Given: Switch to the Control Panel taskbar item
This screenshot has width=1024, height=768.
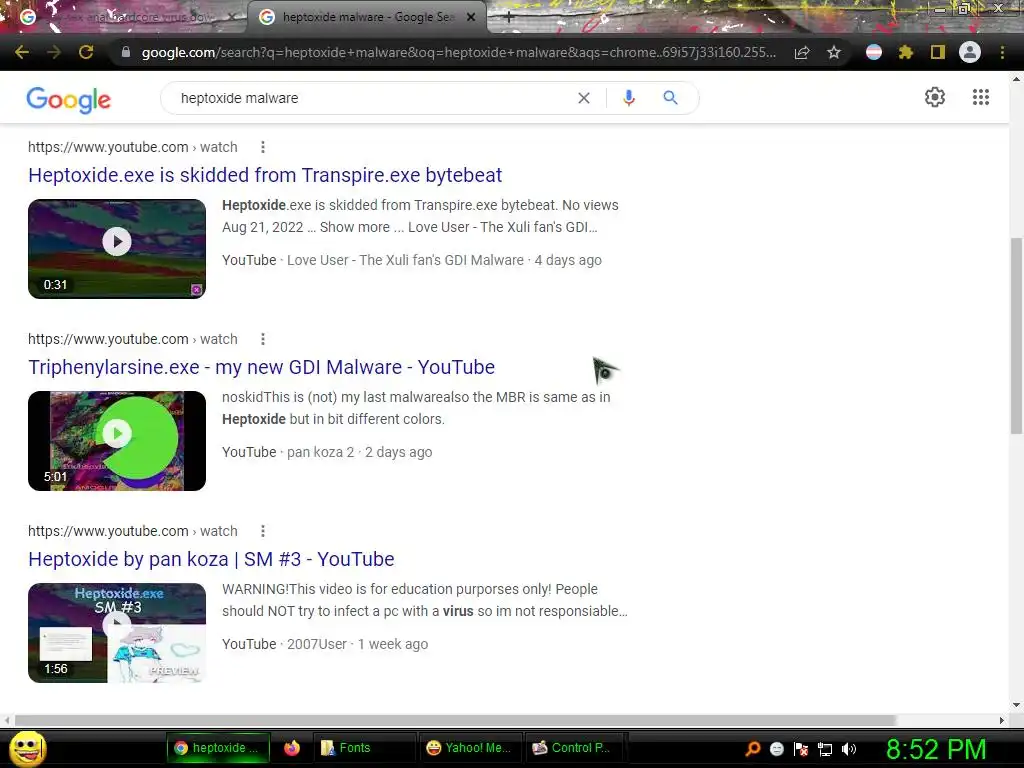Looking at the screenshot, I should tap(575, 748).
